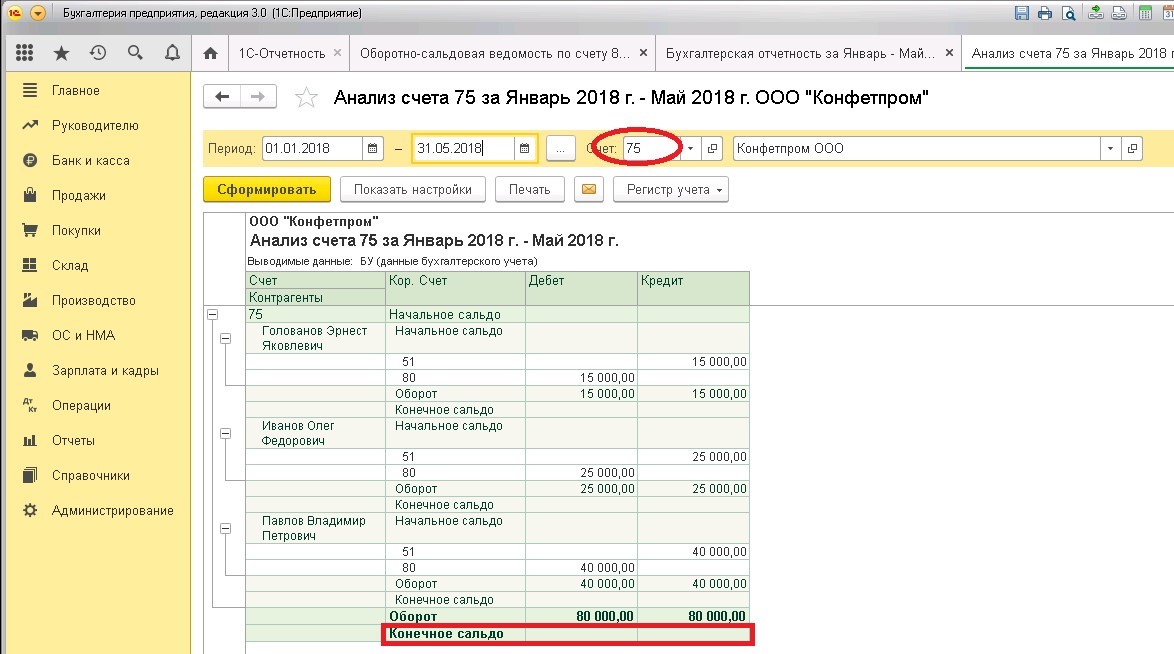Open the Администрирование section
The image size is (1174, 654).
pyautogui.click(x=98, y=511)
